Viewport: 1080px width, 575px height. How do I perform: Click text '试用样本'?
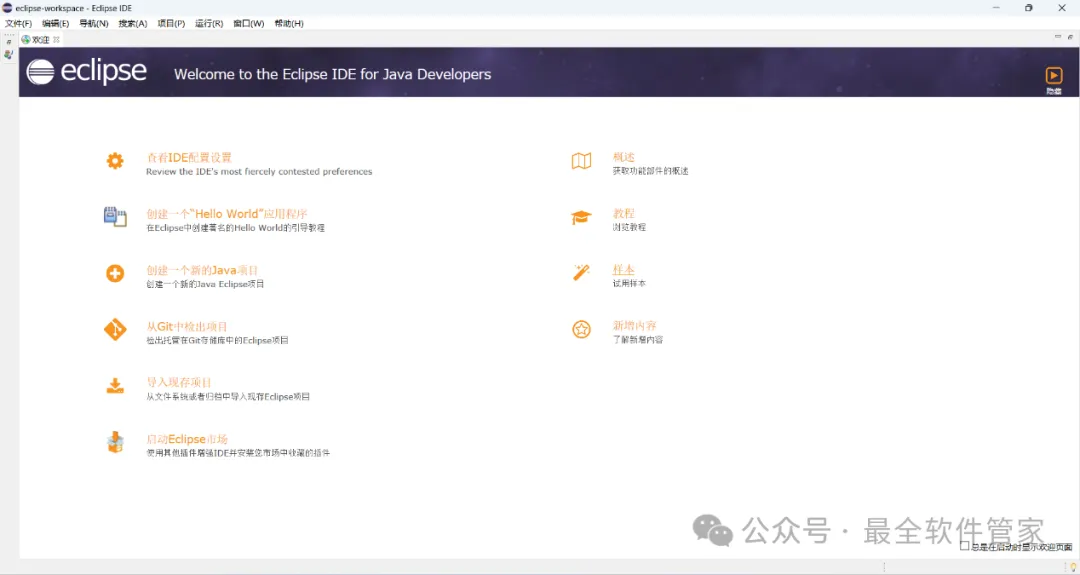[630, 283]
